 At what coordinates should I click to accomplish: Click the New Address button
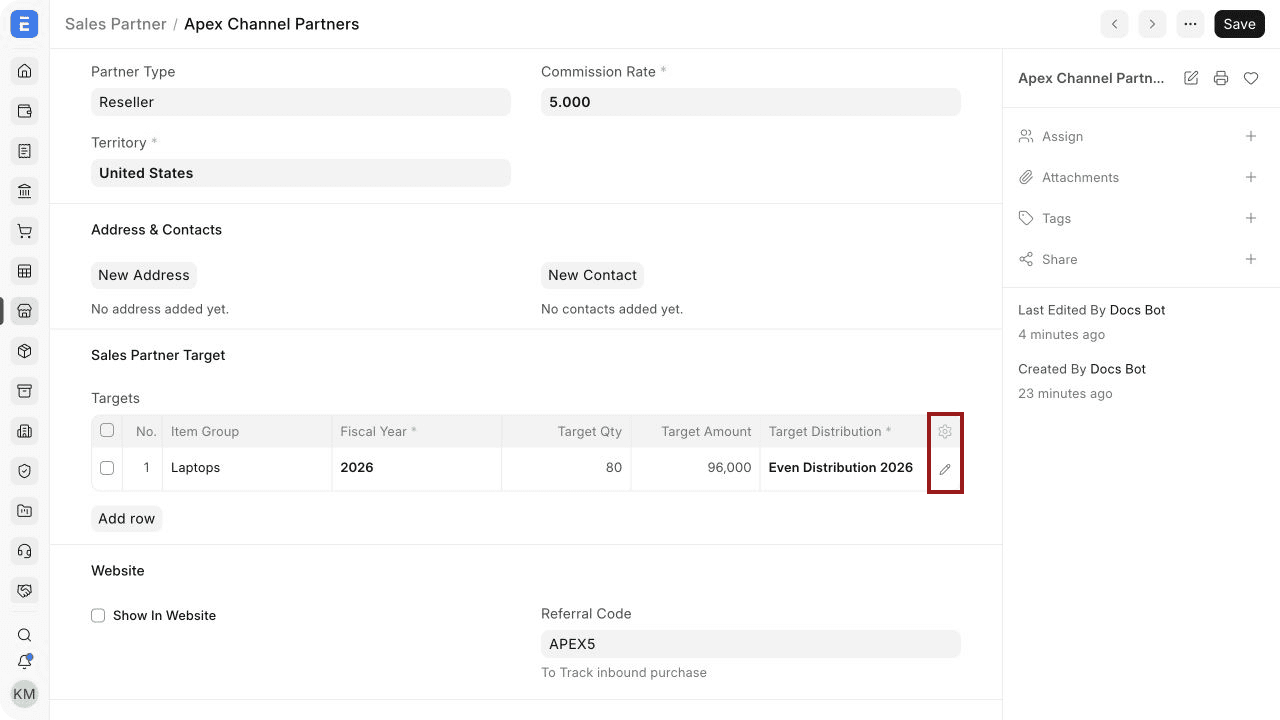click(144, 275)
